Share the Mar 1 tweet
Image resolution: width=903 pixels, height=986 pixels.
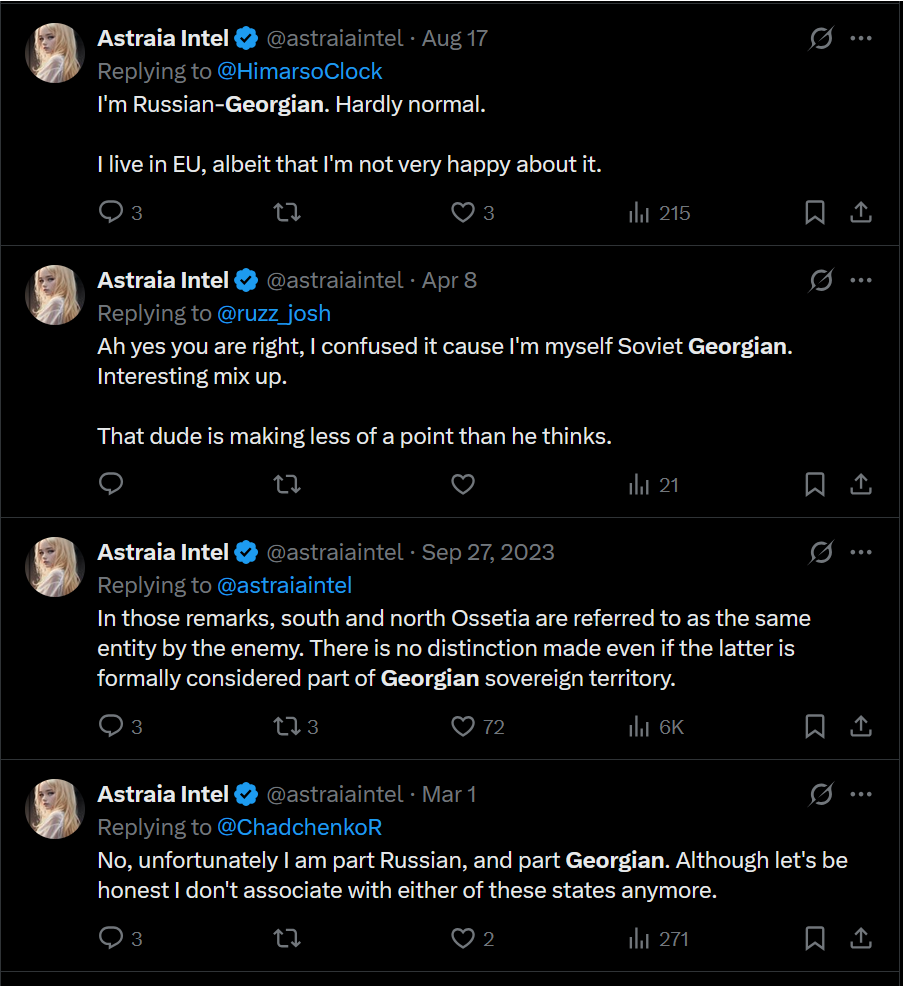coord(861,939)
